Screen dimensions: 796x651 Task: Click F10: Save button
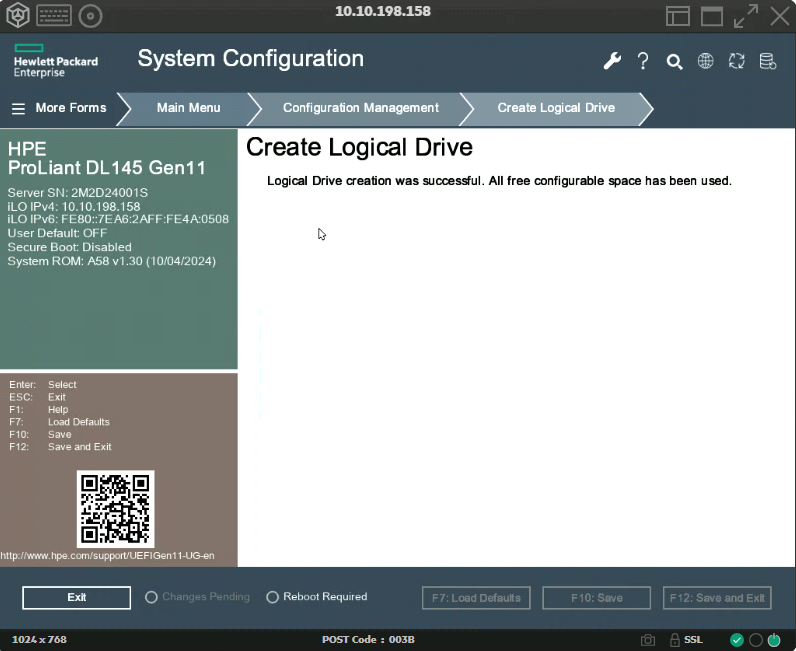click(x=596, y=598)
